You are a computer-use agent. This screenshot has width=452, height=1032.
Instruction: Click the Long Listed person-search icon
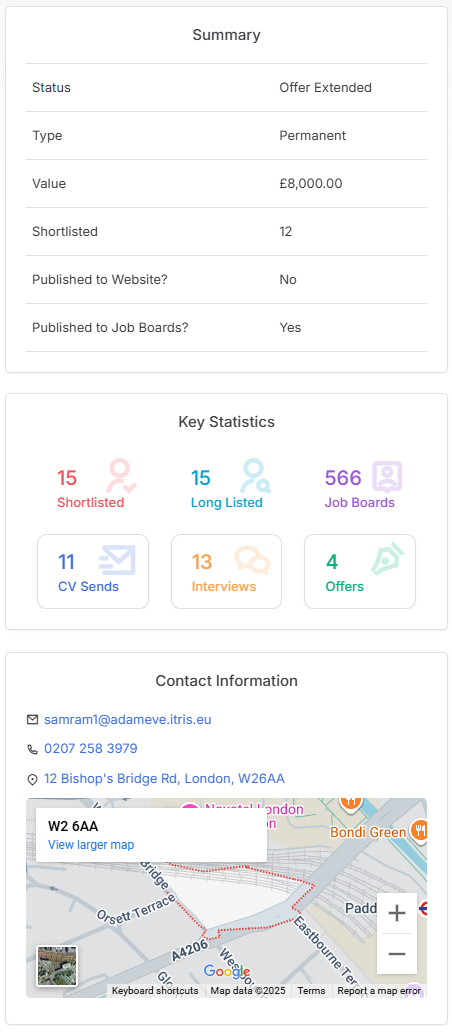(x=255, y=477)
